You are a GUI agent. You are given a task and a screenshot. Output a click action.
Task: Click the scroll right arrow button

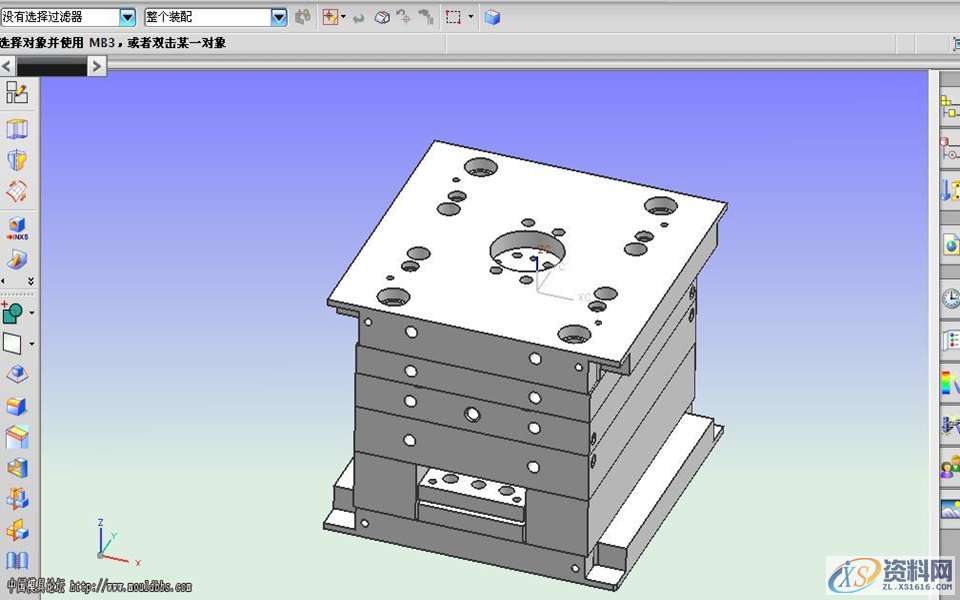coord(96,66)
